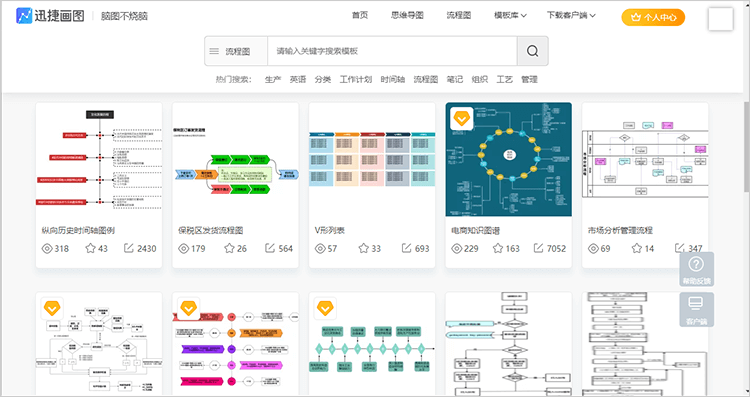Viewport: 750px width, 397px height.
Task: Click the V形列表 title text
Action: point(330,231)
